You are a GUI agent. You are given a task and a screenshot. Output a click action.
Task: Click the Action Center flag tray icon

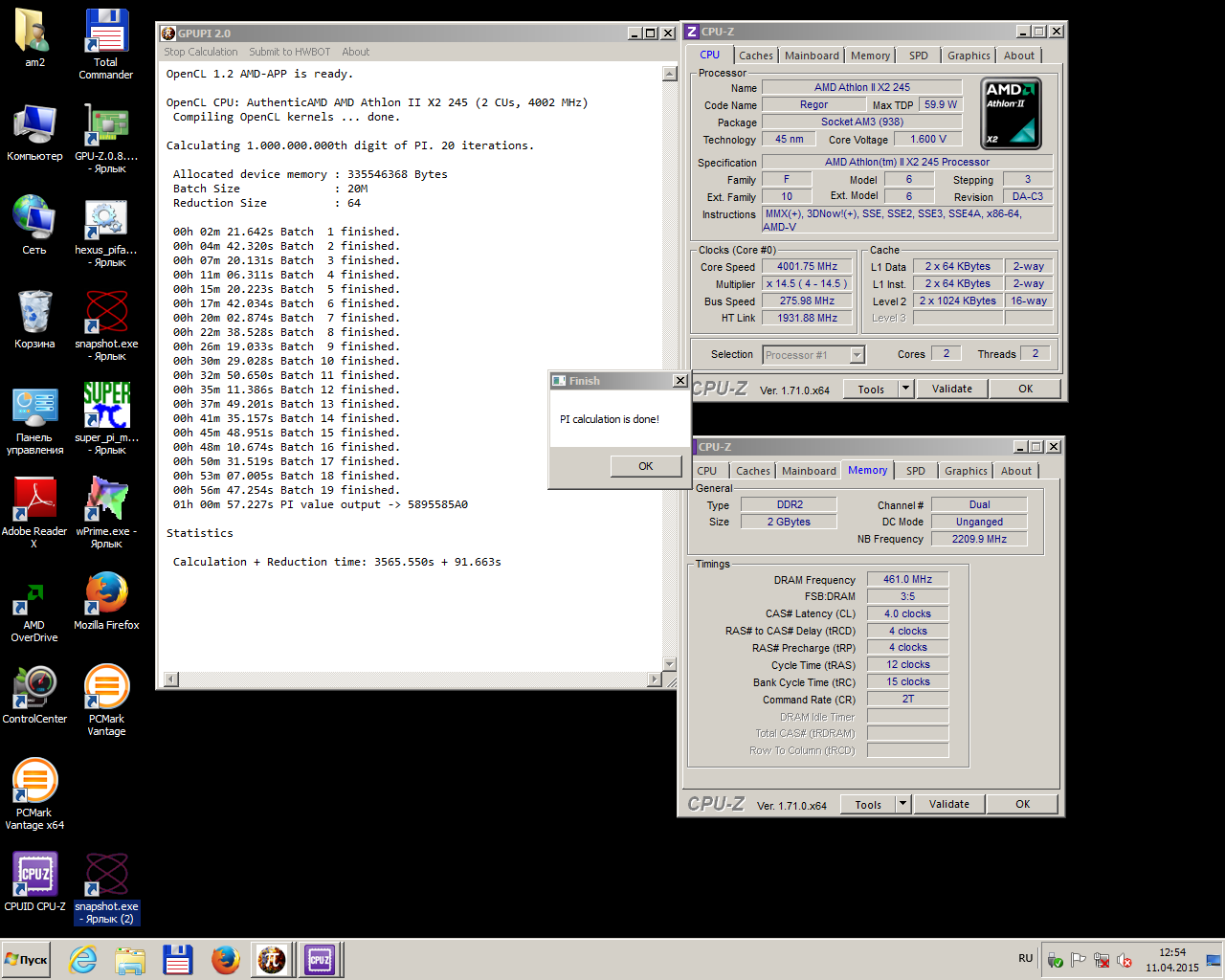(1078, 960)
